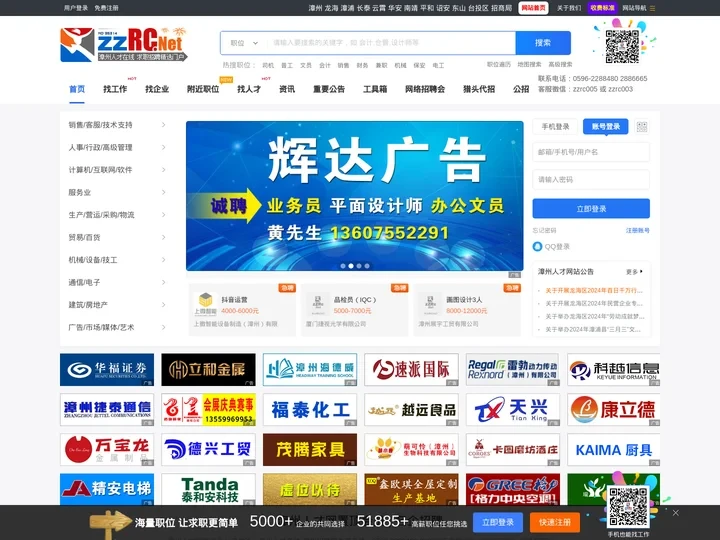The image size is (720, 540).
Task: Click the 康立德 advertiser logo
Action: pos(614,410)
